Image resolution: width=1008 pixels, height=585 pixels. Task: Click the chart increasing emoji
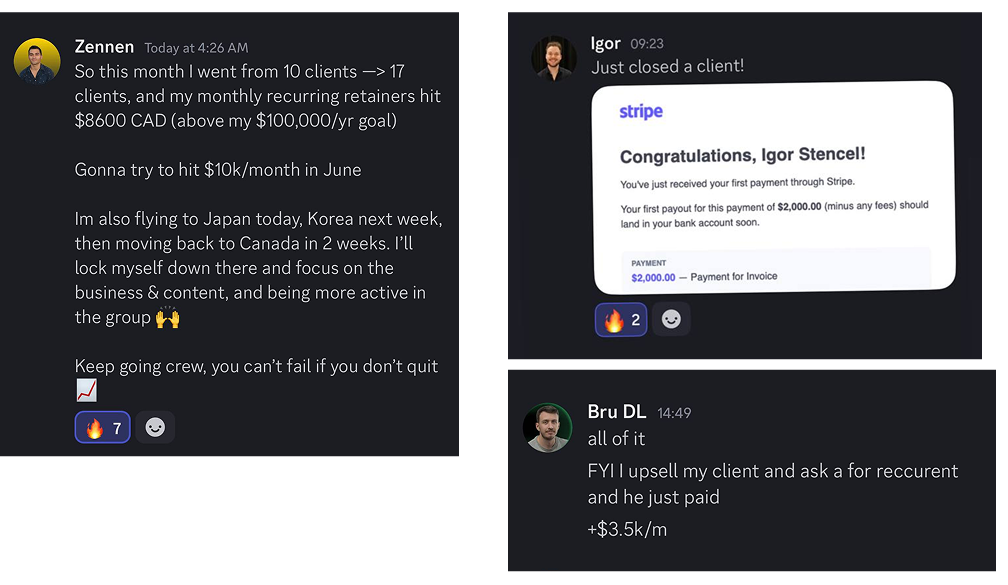tap(86, 391)
